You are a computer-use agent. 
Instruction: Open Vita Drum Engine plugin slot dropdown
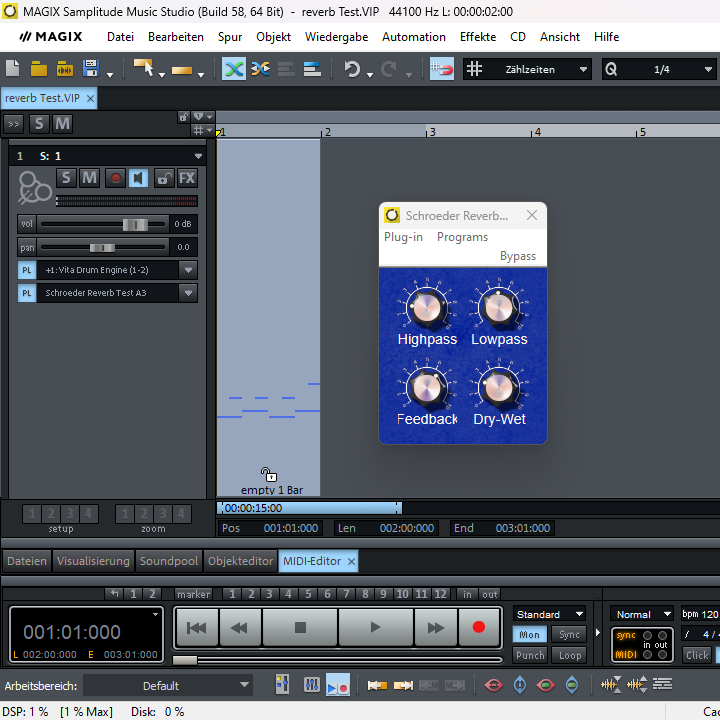[x=188, y=270]
